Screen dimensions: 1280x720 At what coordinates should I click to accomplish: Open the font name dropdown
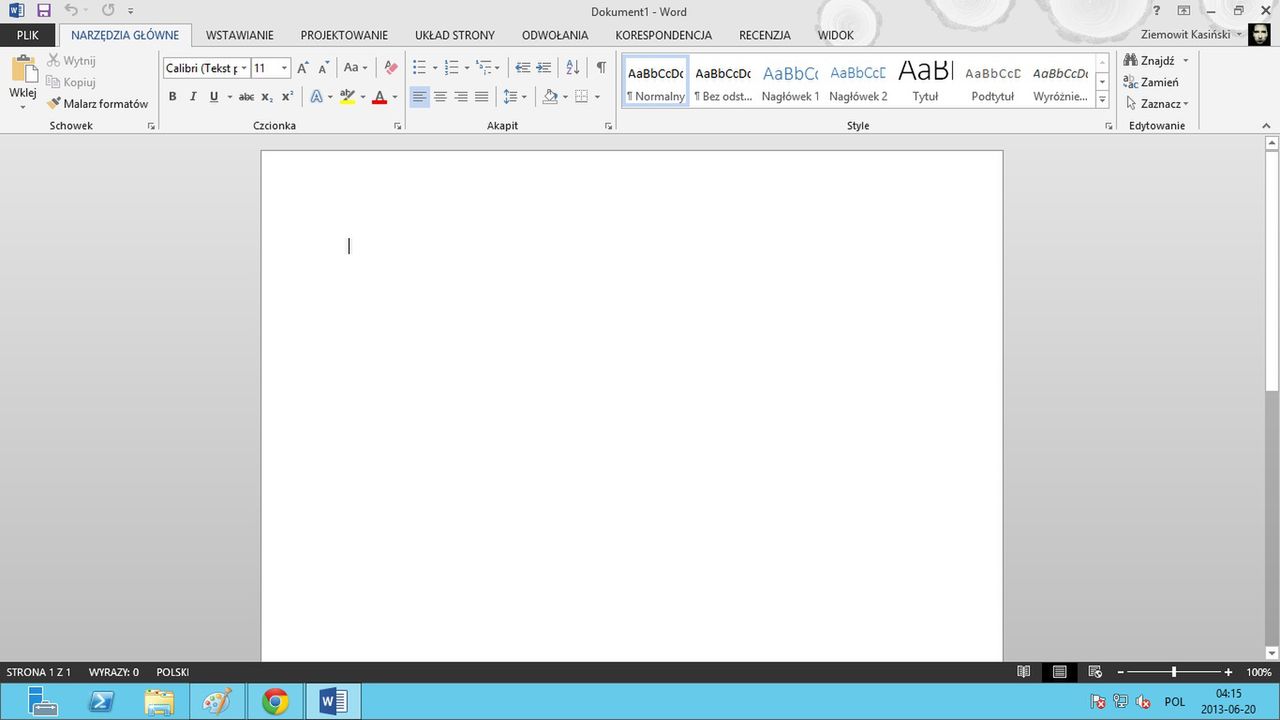click(x=245, y=68)
